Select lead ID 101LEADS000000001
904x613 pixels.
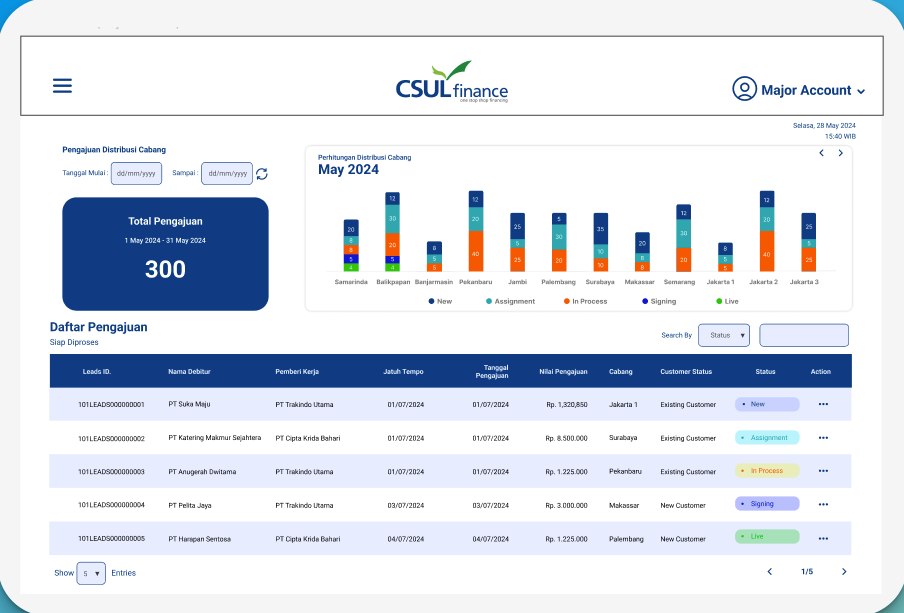tap(111, 405)
